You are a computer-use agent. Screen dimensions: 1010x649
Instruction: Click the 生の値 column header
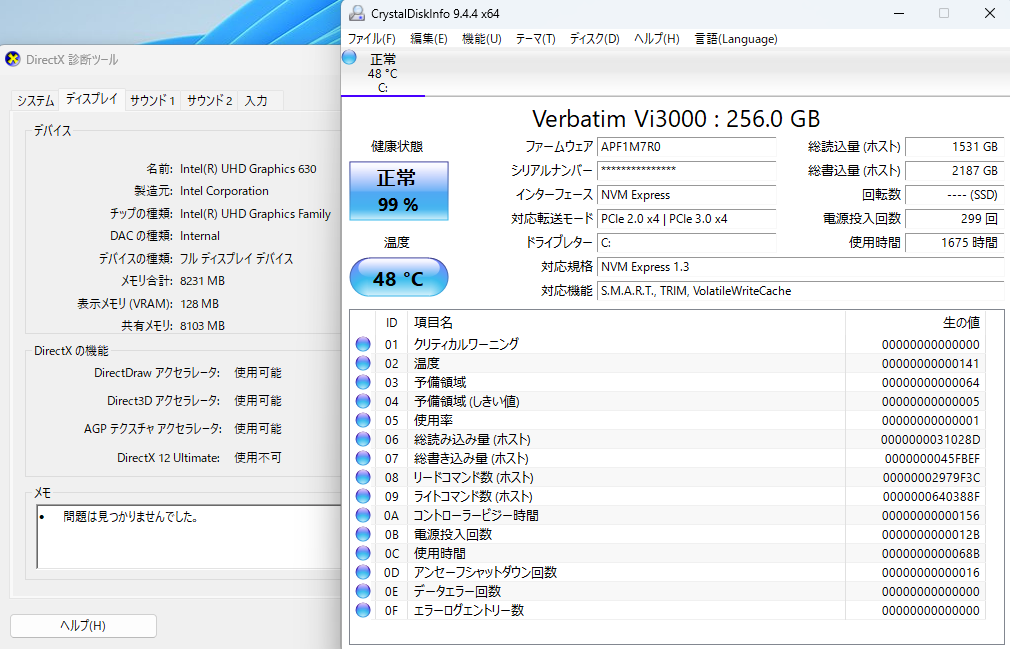(961, 323)
